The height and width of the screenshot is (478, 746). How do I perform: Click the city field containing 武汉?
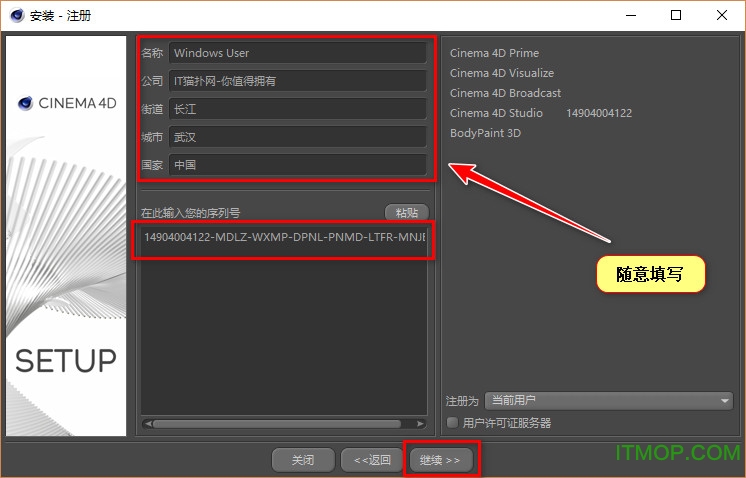click(298, 137)
